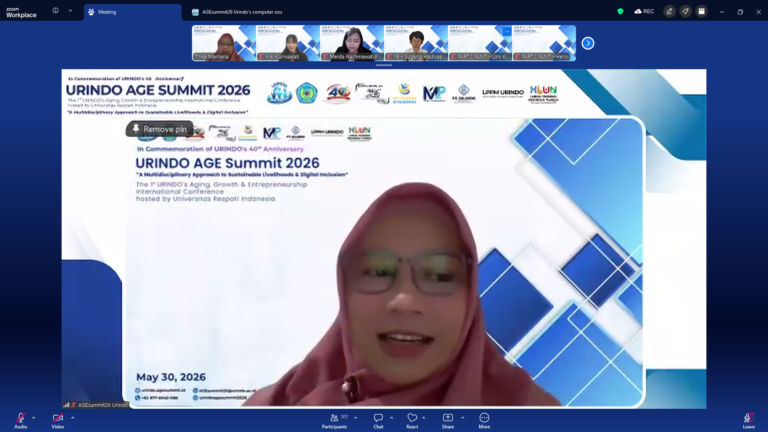Expand participants options arrow
The image size is (768, 432).
click(356, 418)
